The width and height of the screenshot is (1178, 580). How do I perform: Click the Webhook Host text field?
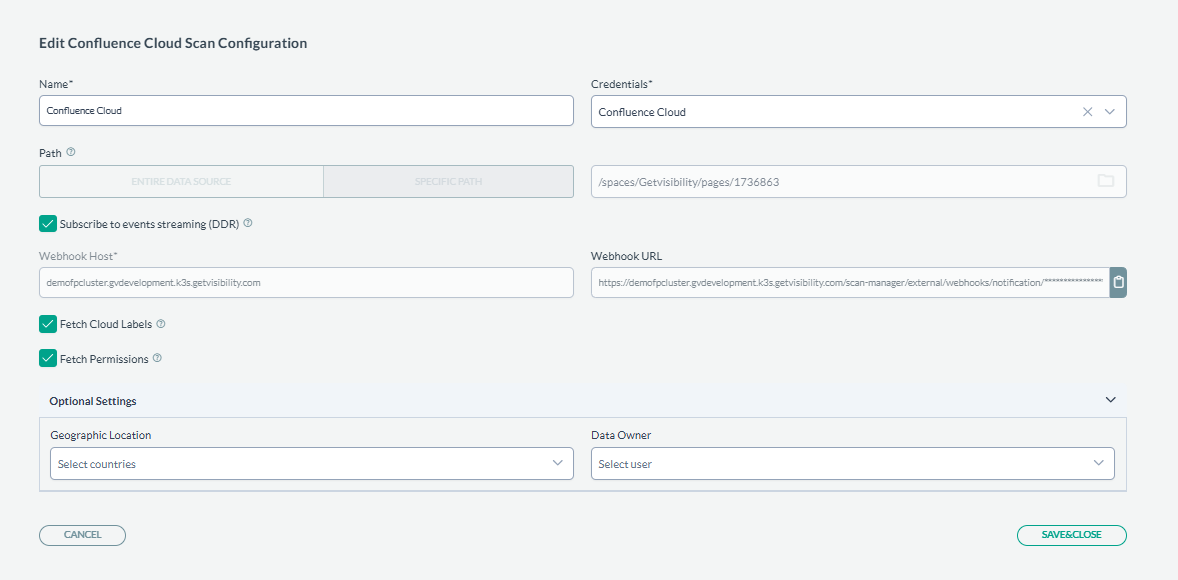(306, 283)
